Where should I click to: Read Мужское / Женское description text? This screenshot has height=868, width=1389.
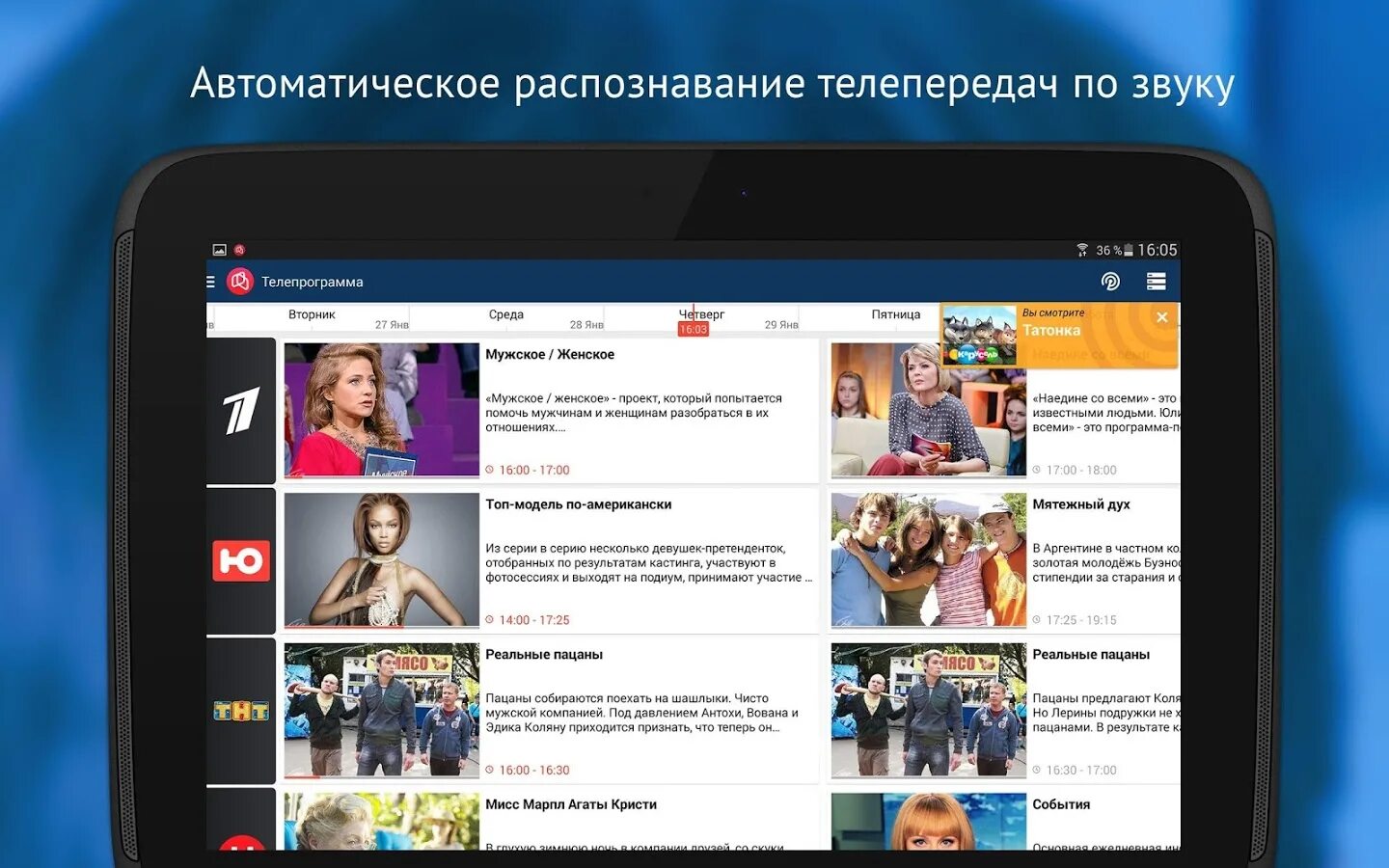coord(634,413)
